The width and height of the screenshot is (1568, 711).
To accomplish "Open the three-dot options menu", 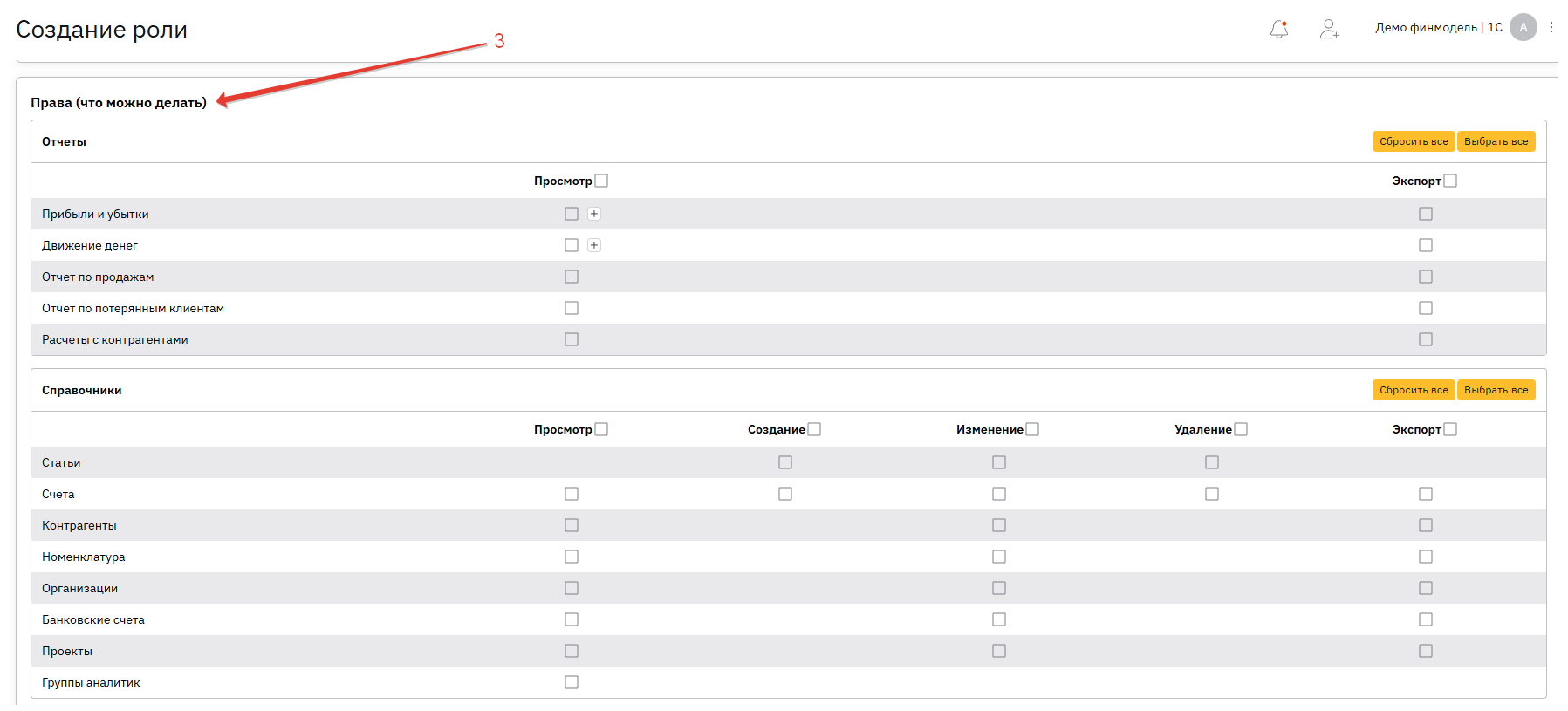I will 1551,27.
